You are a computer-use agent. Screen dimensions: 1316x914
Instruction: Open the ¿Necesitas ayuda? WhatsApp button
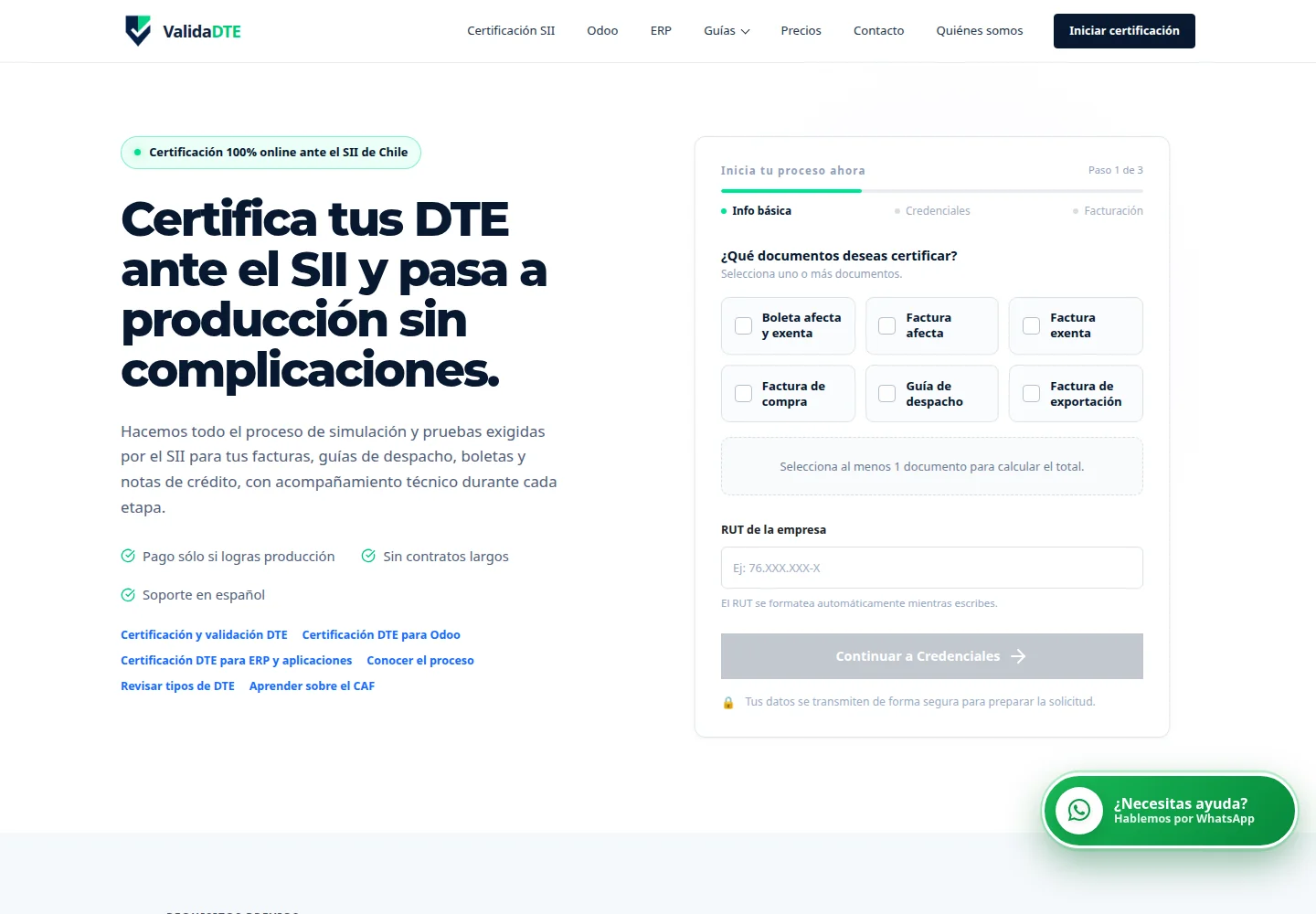[1170, 811]
